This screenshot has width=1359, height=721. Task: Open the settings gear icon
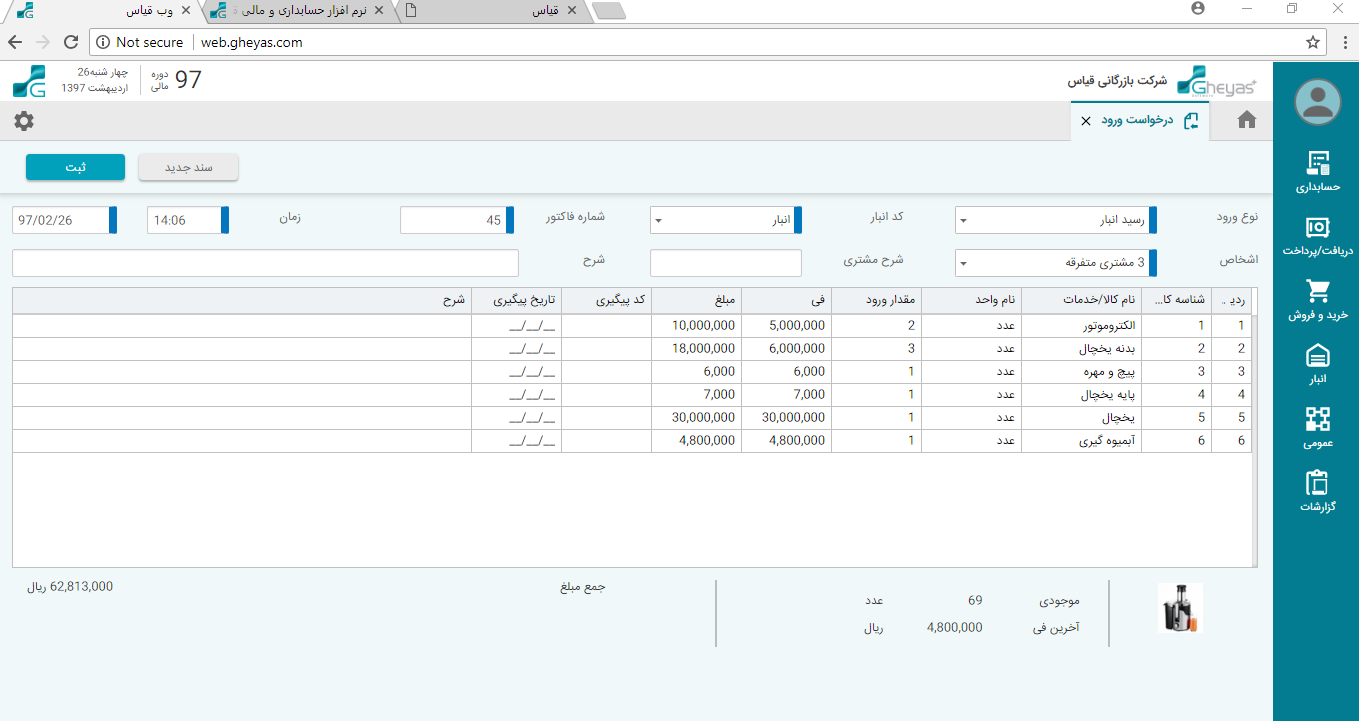pyautogui.click(x=24, y=121)
